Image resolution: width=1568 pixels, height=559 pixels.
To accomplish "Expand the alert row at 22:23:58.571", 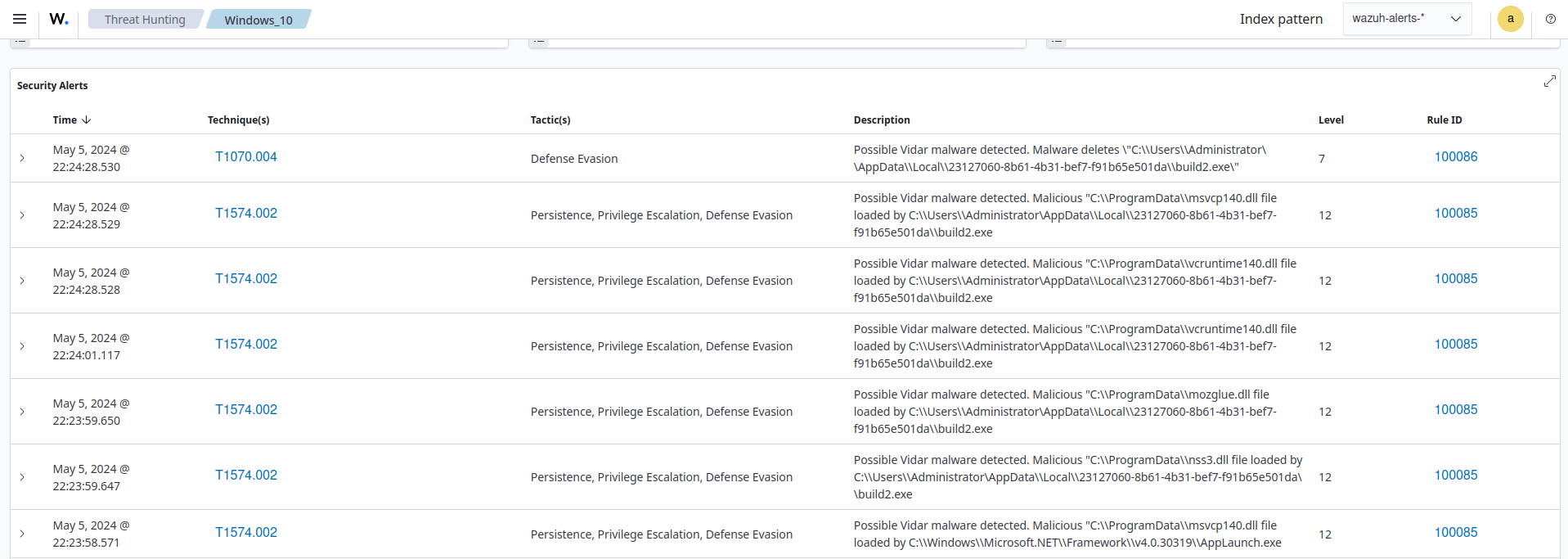I will click(x=22, y=534).
